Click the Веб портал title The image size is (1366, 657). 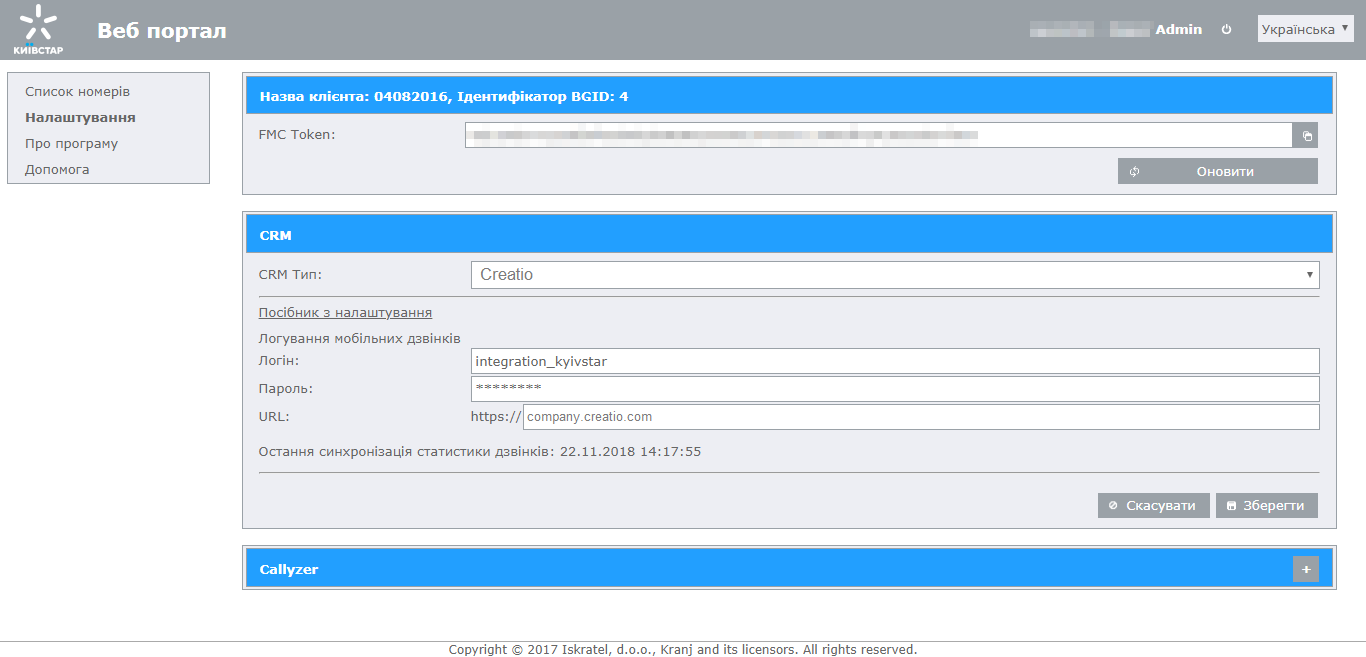(162, 31)
